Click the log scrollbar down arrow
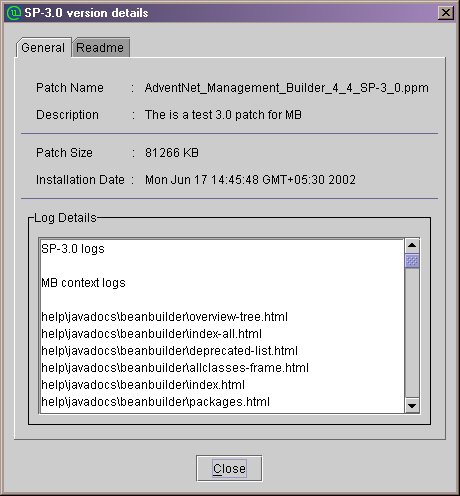Viewport: 460px width, 496px height. click(412, 405)
